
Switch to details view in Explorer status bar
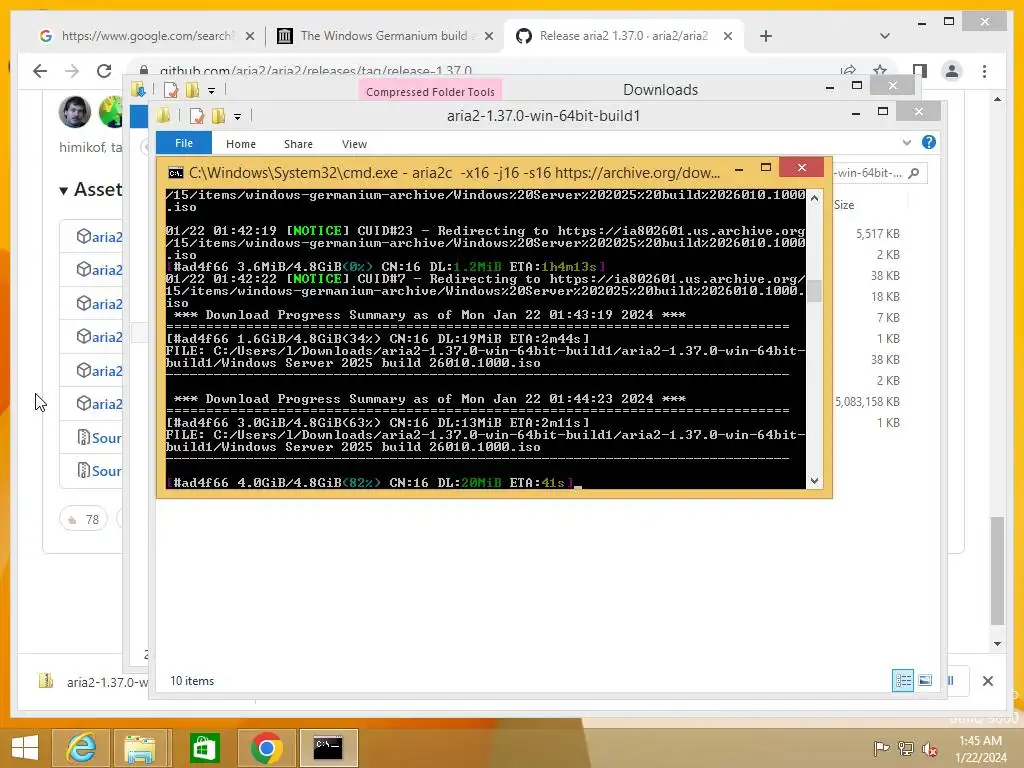tap(903, 680)
